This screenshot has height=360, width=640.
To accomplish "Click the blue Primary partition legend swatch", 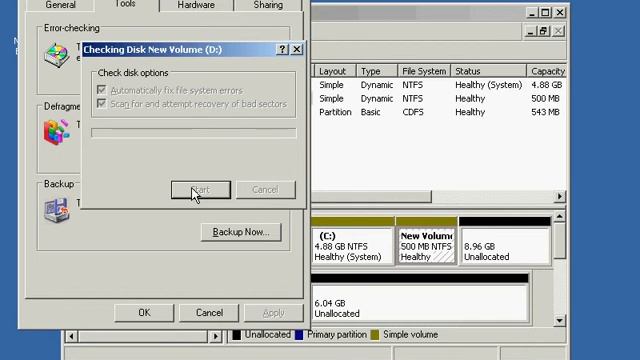I will pos(299,335).
